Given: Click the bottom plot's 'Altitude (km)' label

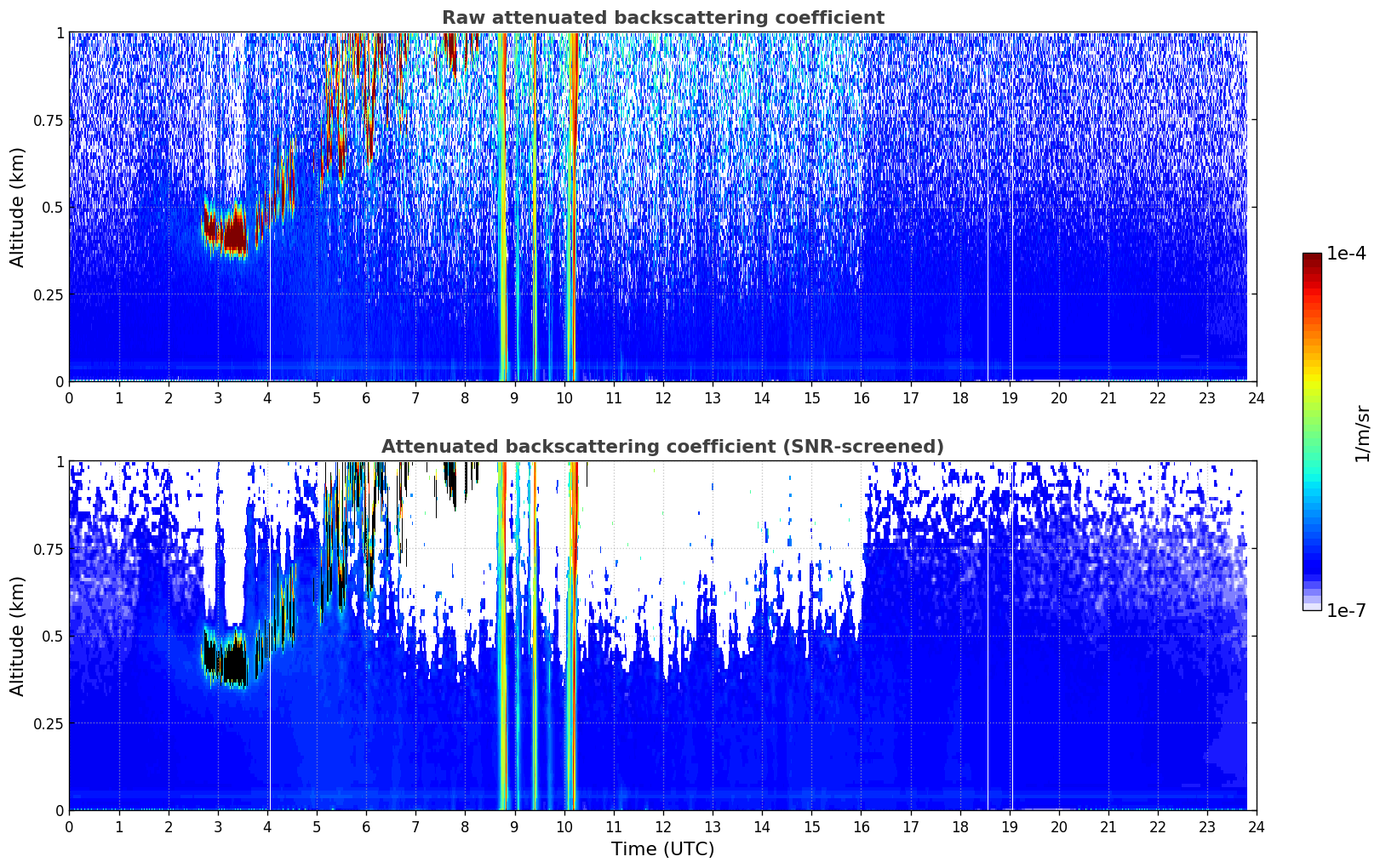Looking at the screenshot, I should pyautogui.click(x=18, y=636).
